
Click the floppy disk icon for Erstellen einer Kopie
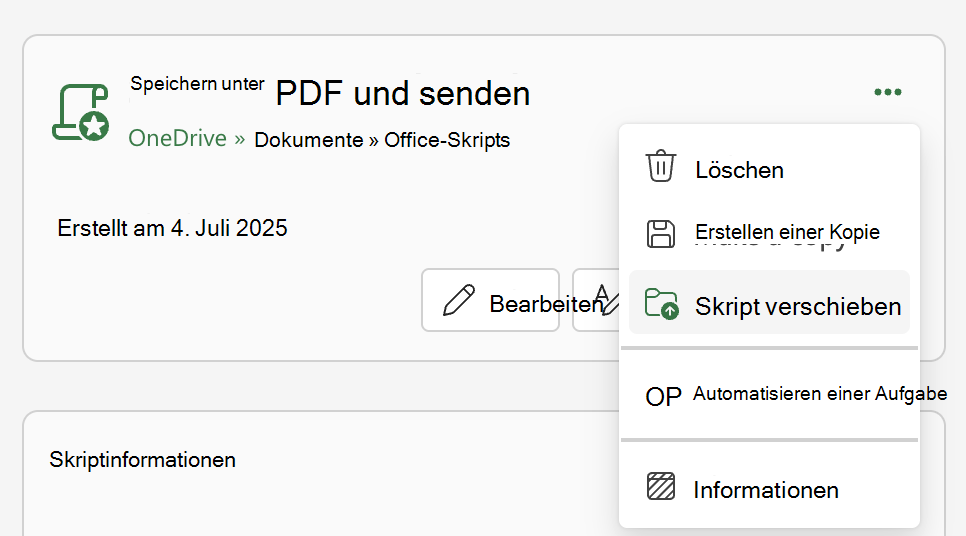[x=660, y=234]
